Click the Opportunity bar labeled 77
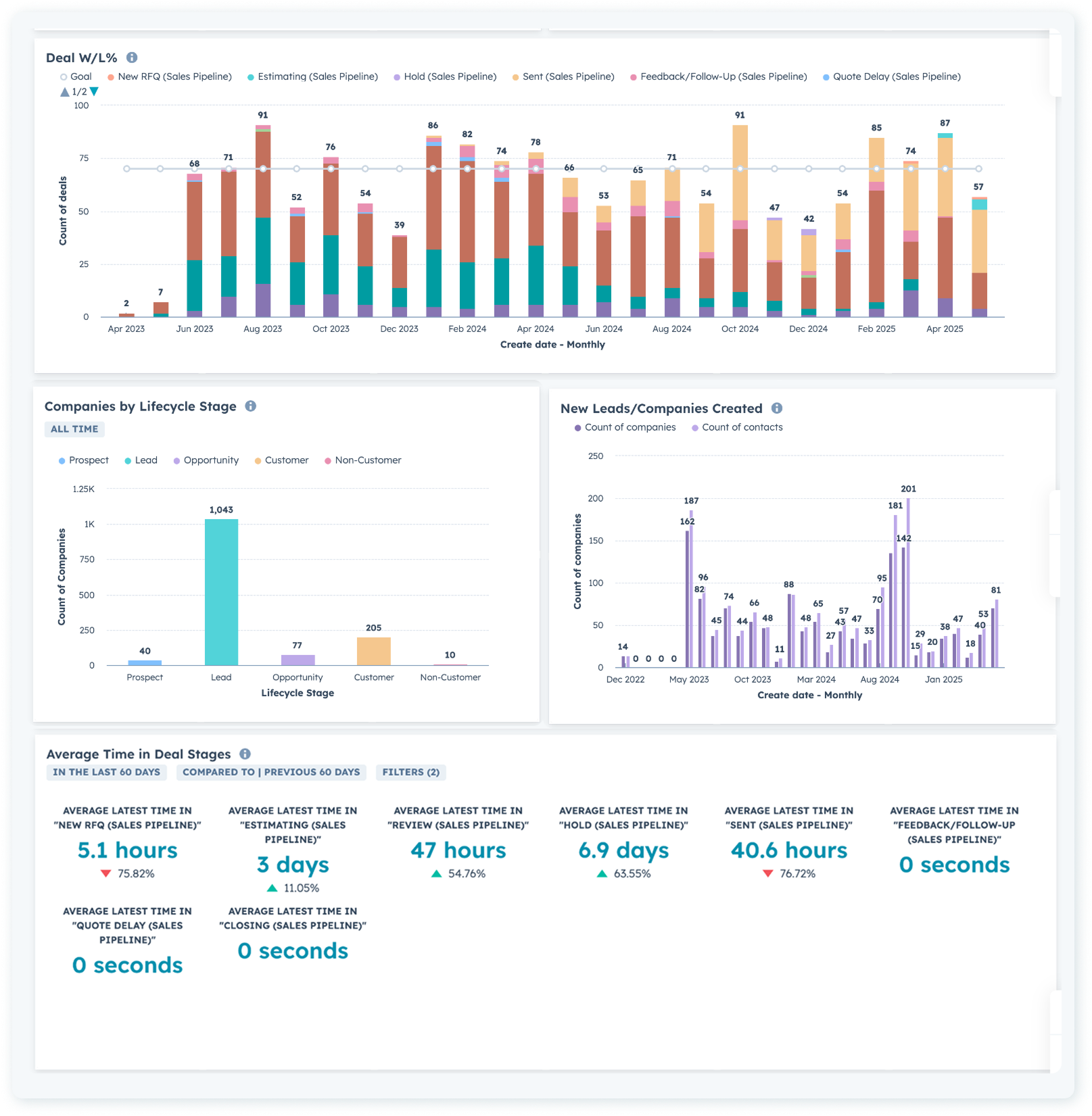The image size is (1092, 1116). 298,660
